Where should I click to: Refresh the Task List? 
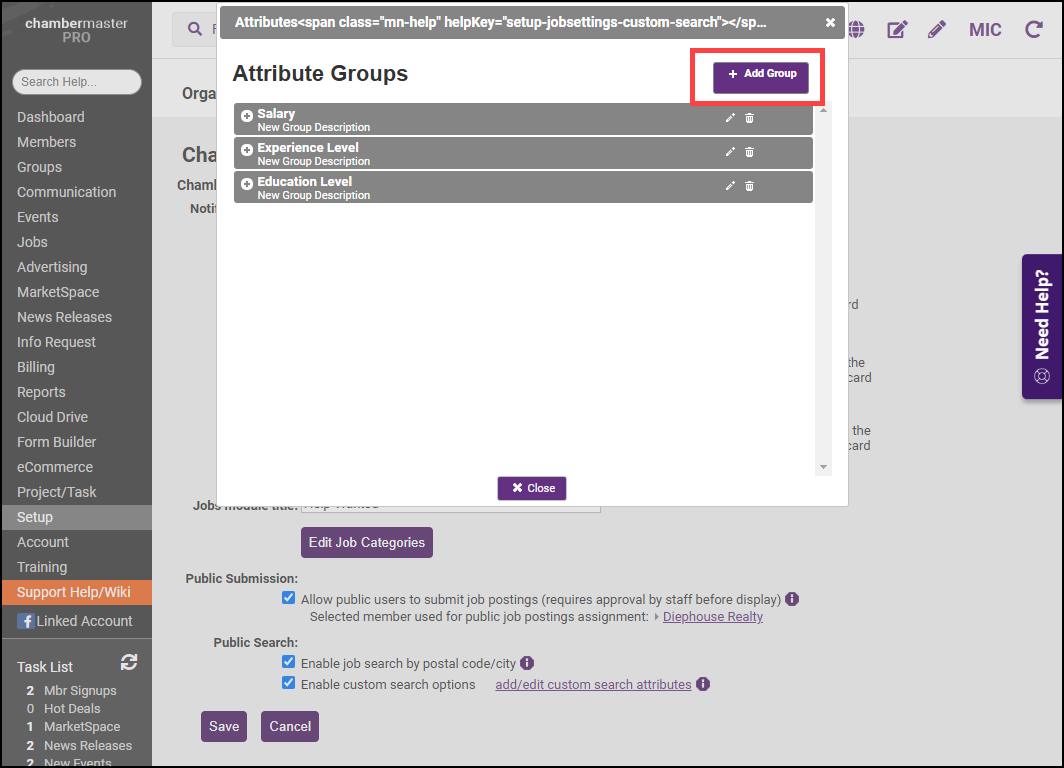(128, 663)
